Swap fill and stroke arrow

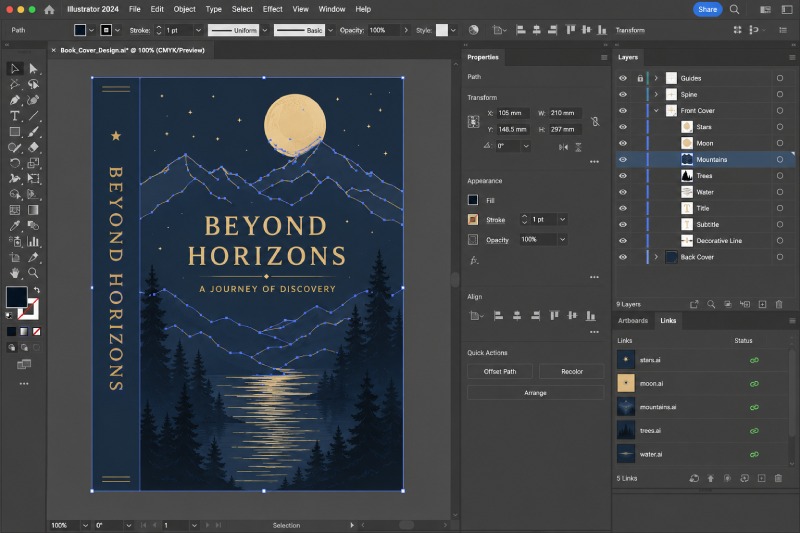point(37,290)
